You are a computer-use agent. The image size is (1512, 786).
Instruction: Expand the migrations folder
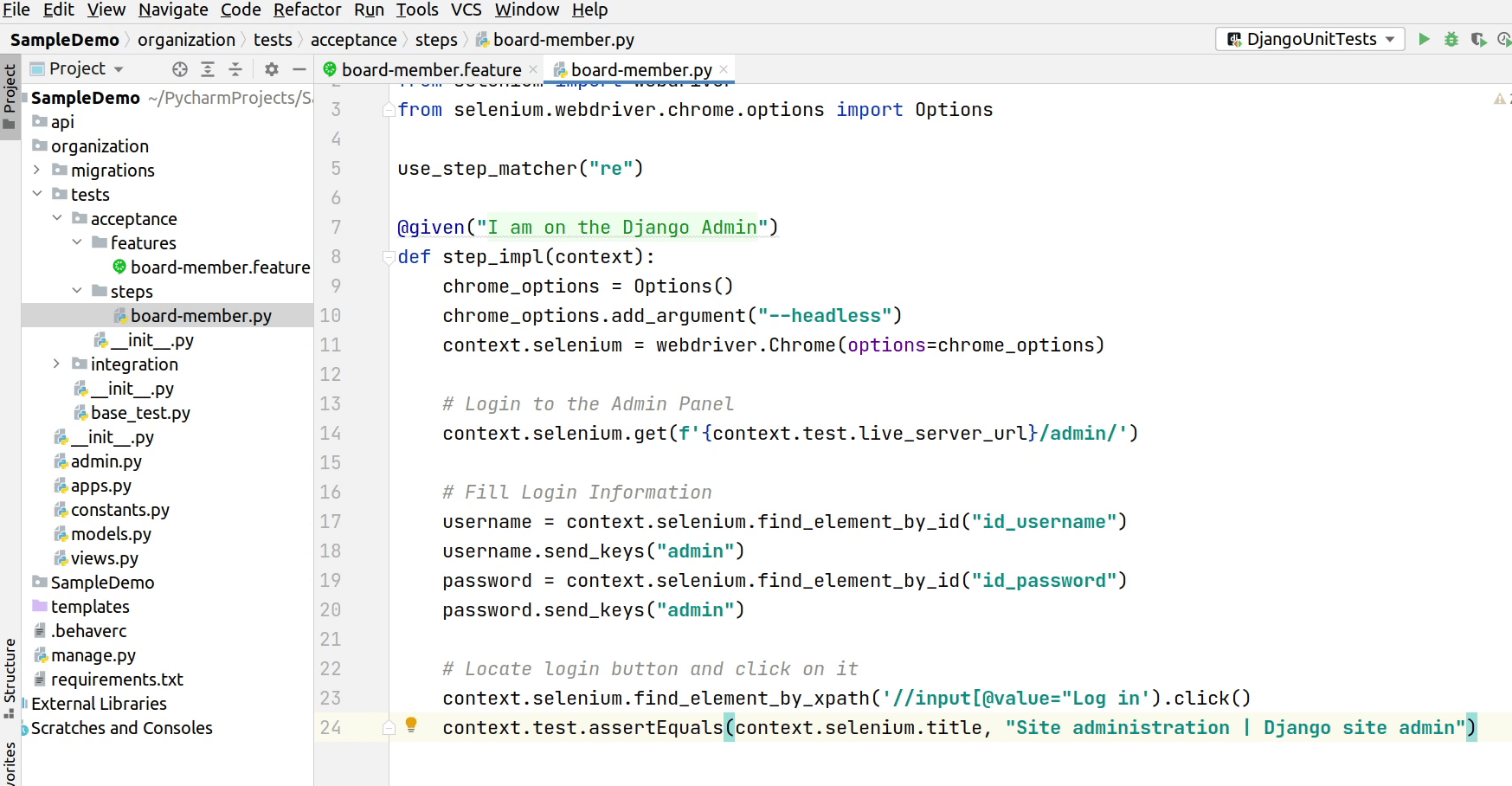tap(37, 171)
